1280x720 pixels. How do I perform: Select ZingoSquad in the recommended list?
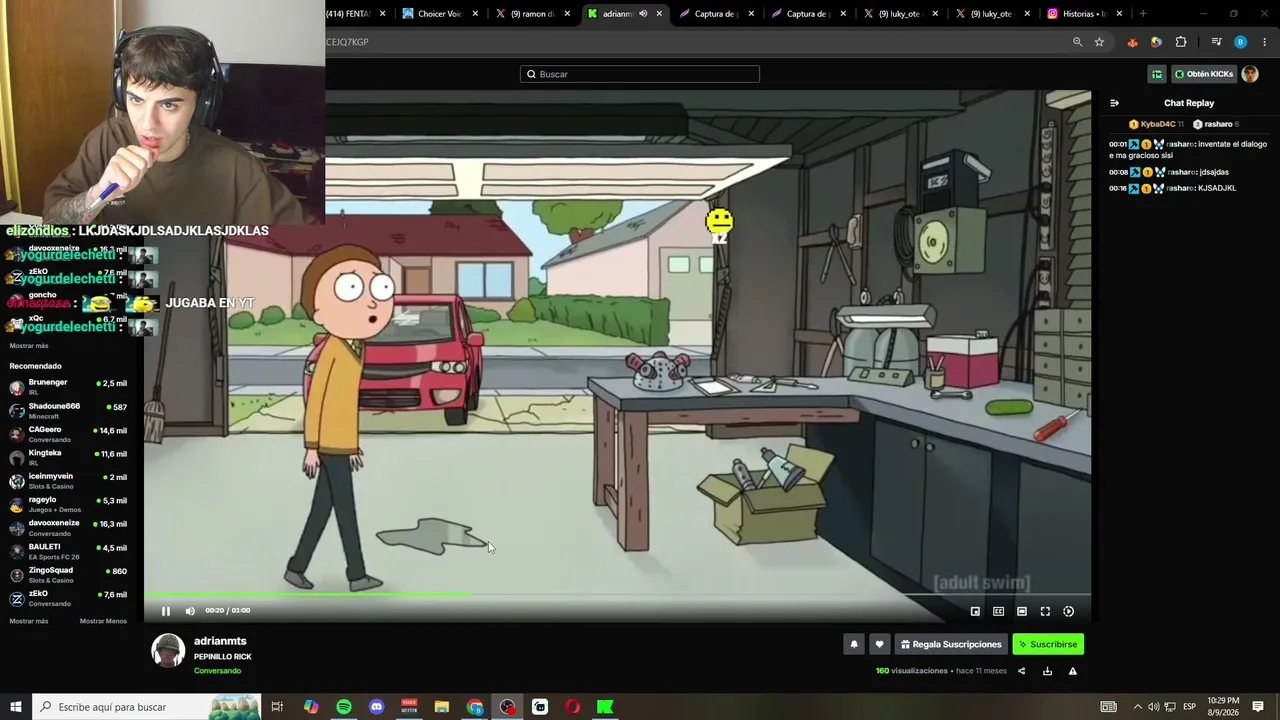point(69,574)
